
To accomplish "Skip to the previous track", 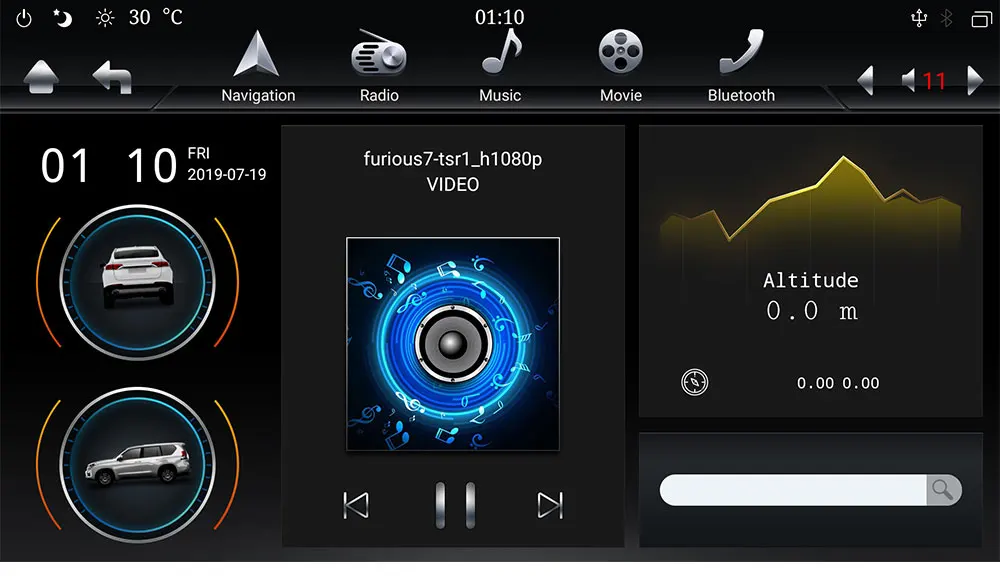I will point(356,505).
